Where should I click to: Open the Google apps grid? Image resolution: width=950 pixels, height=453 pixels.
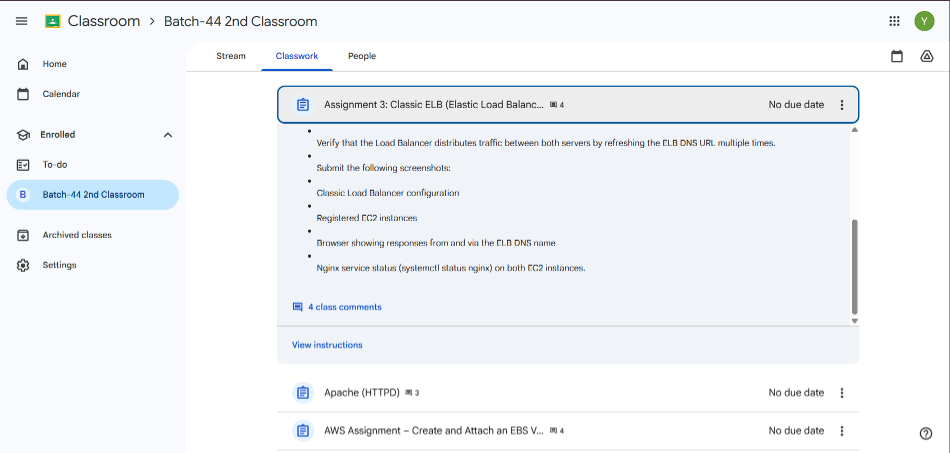tap(894, 21)
